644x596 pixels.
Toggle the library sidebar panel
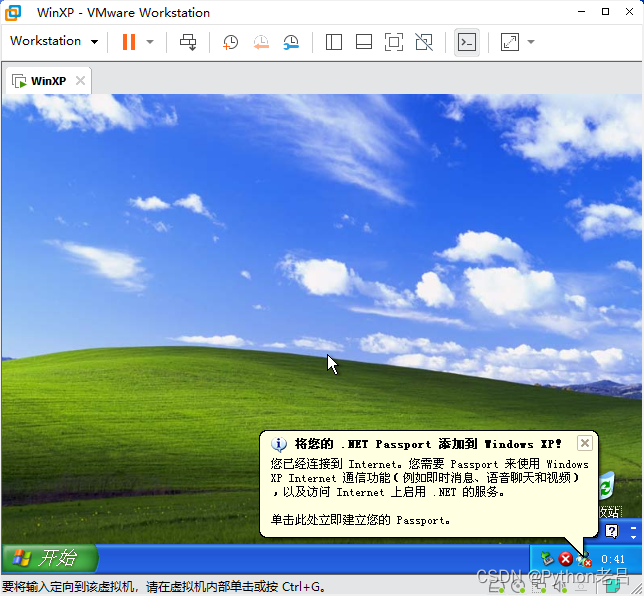click(x=334, y=42)
